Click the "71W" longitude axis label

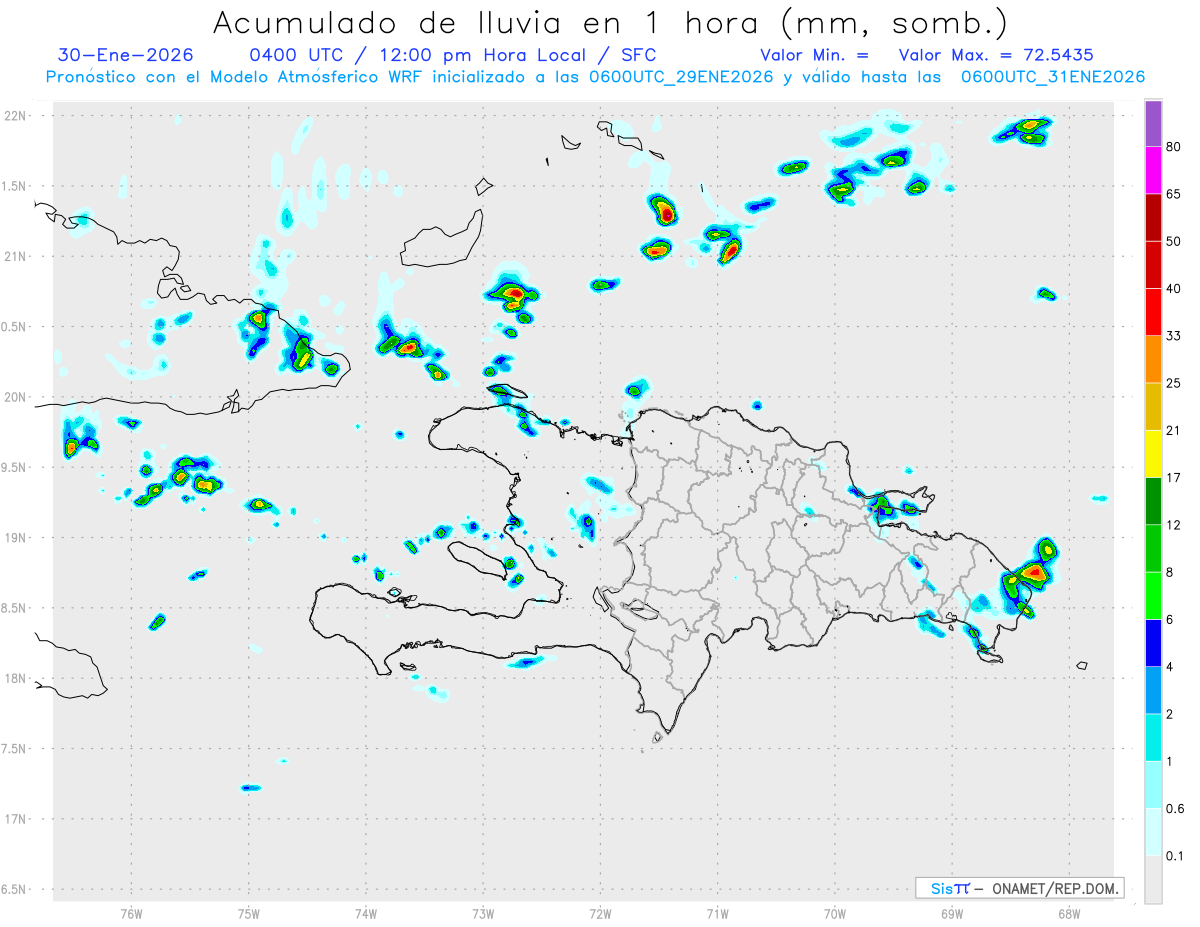(x=717, y=913)
